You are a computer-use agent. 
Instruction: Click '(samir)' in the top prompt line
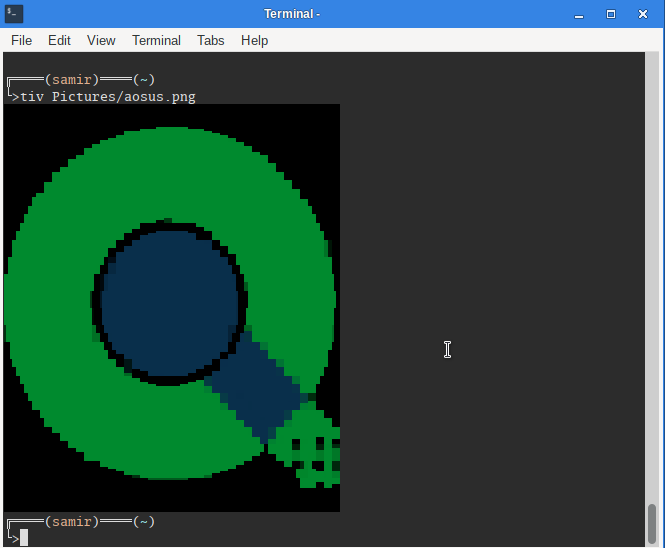click(x=72, y=79)
